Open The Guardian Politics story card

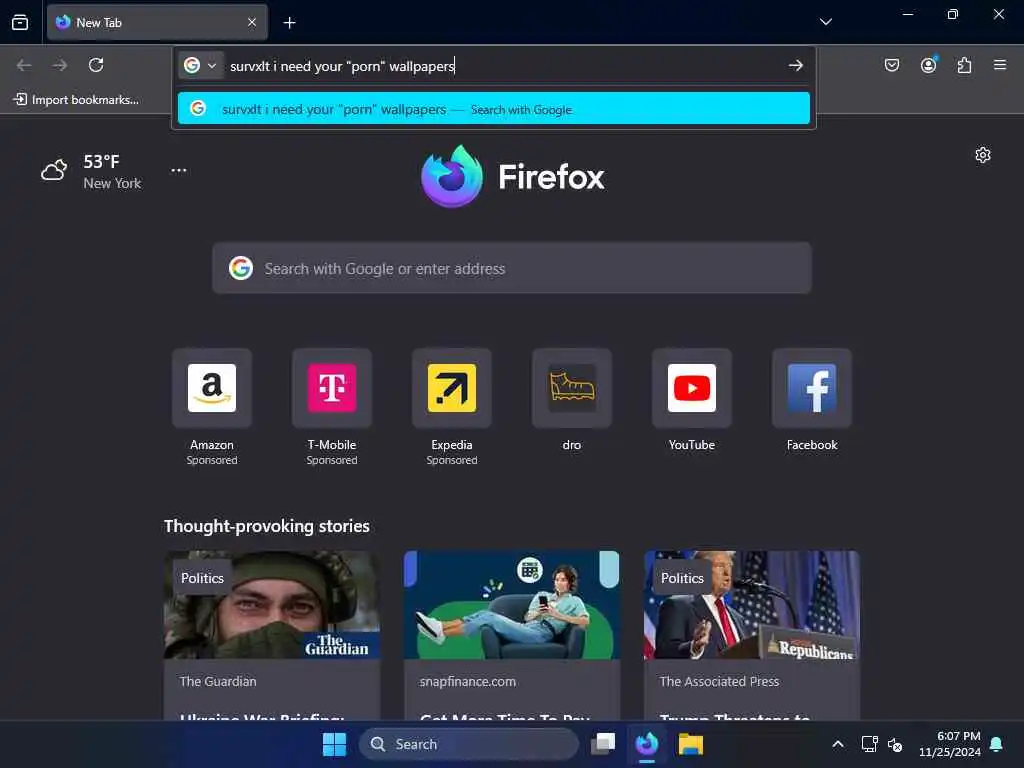(272, 635)
